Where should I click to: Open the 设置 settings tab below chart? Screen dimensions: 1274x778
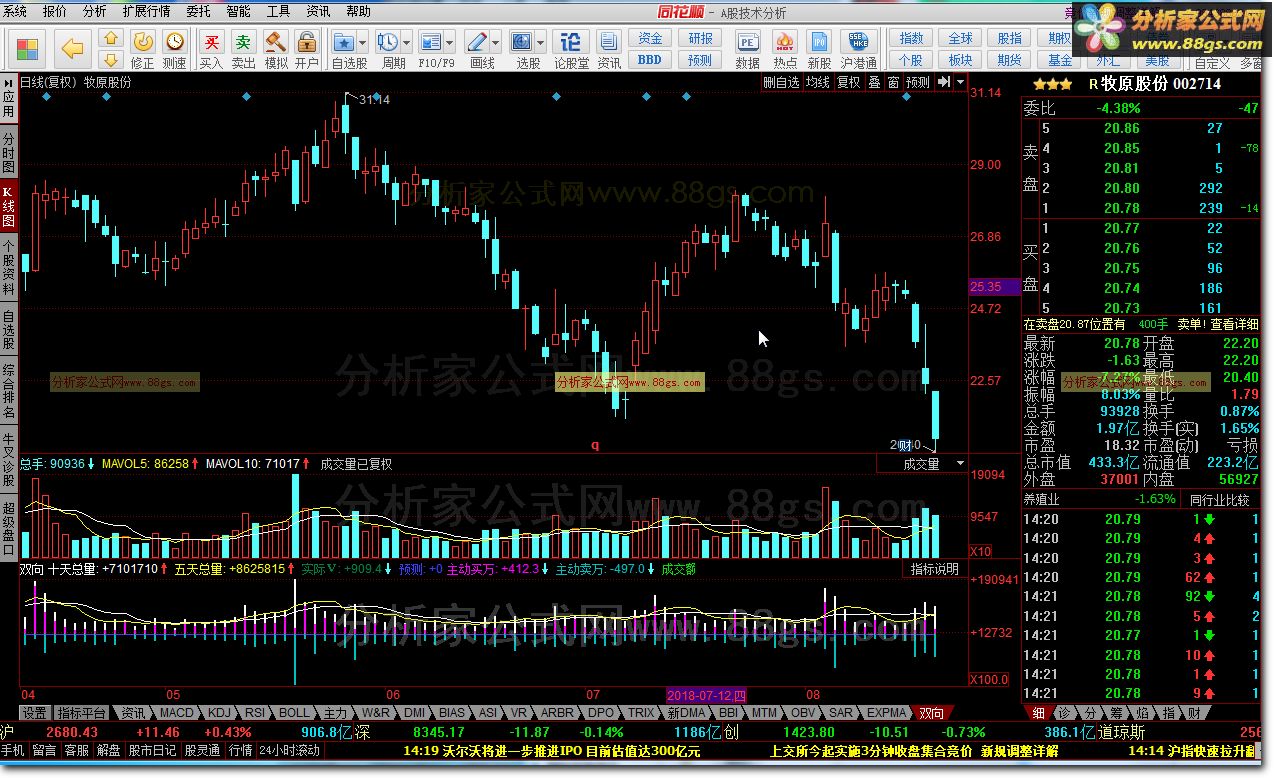tap(35, 713)
